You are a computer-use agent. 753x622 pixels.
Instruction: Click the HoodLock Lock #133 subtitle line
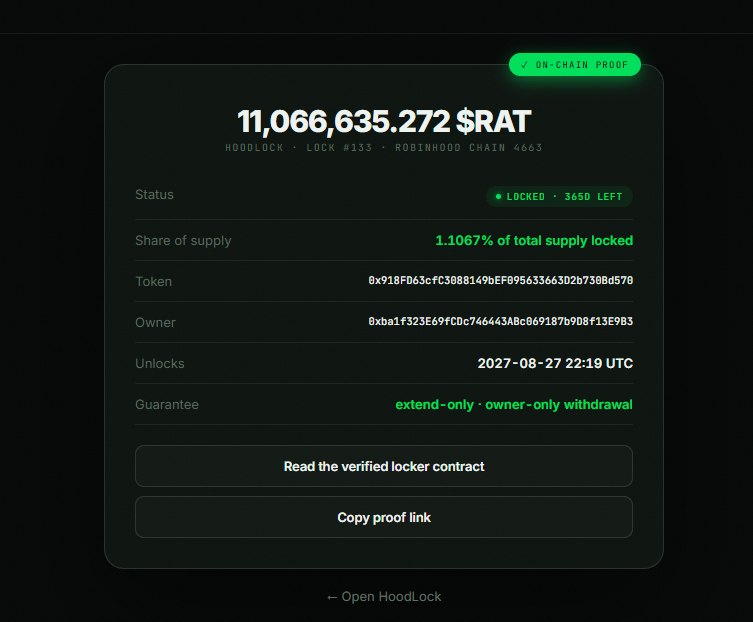click(x=384, y=147)
